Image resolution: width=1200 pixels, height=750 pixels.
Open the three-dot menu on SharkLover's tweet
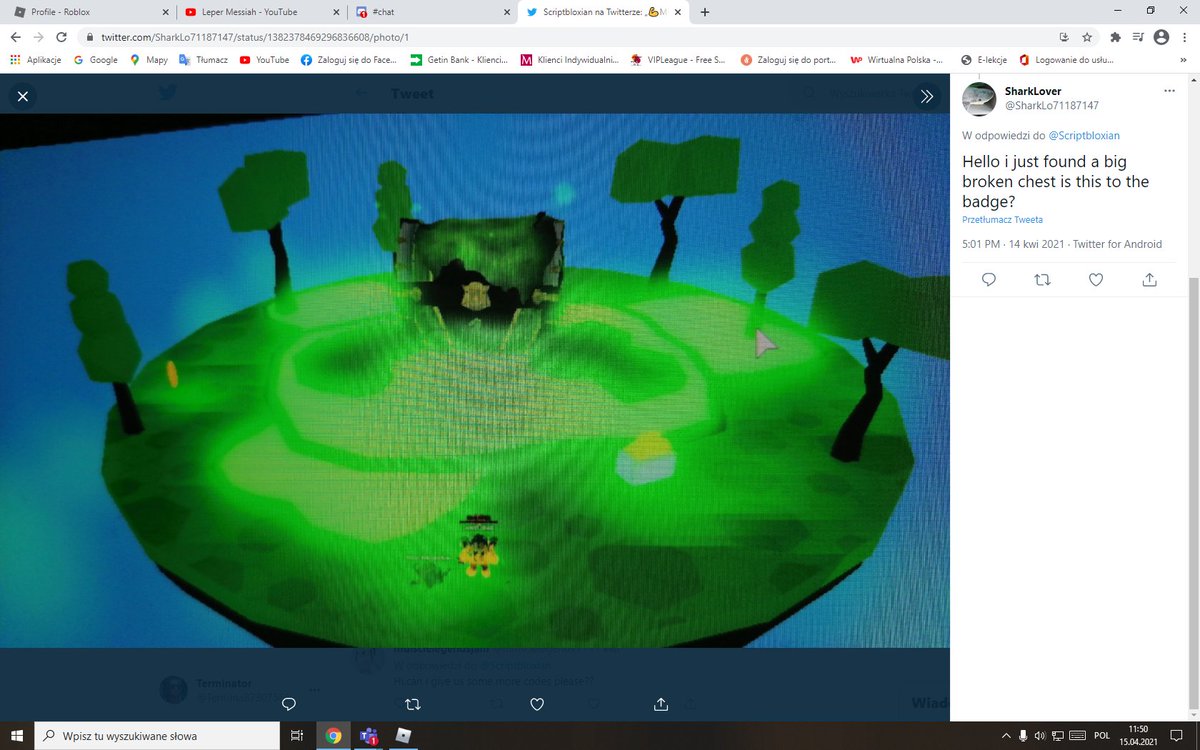click(1169, 91)
